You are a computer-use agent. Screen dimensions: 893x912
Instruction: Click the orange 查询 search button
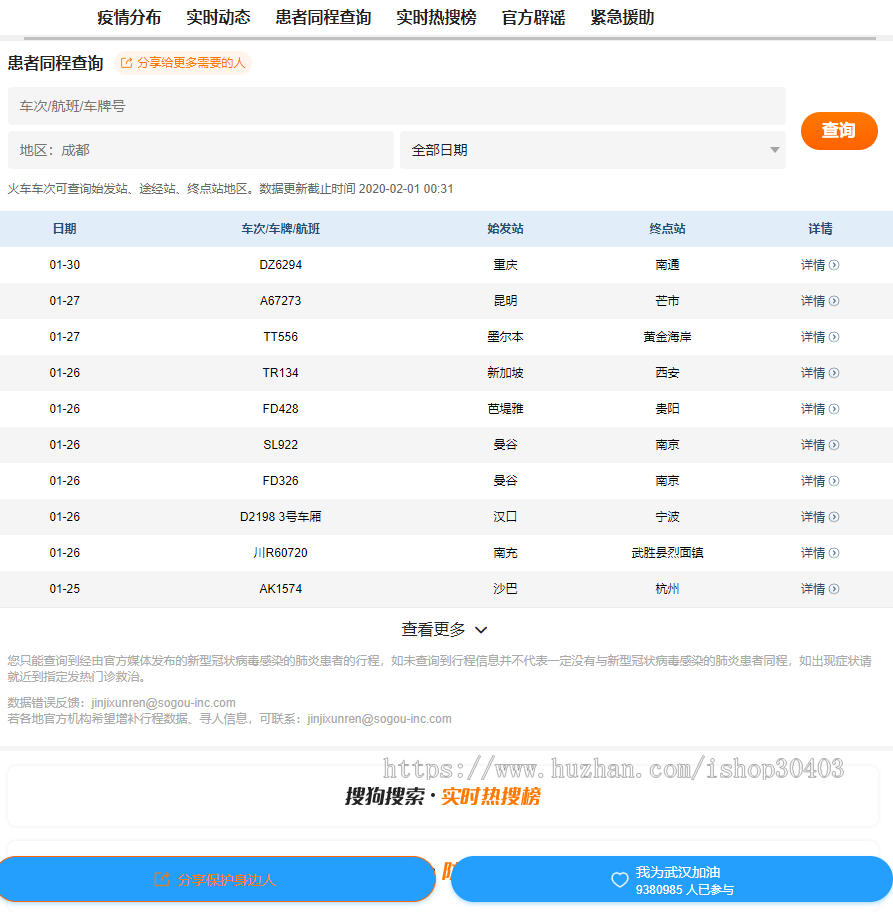[839, 131]
